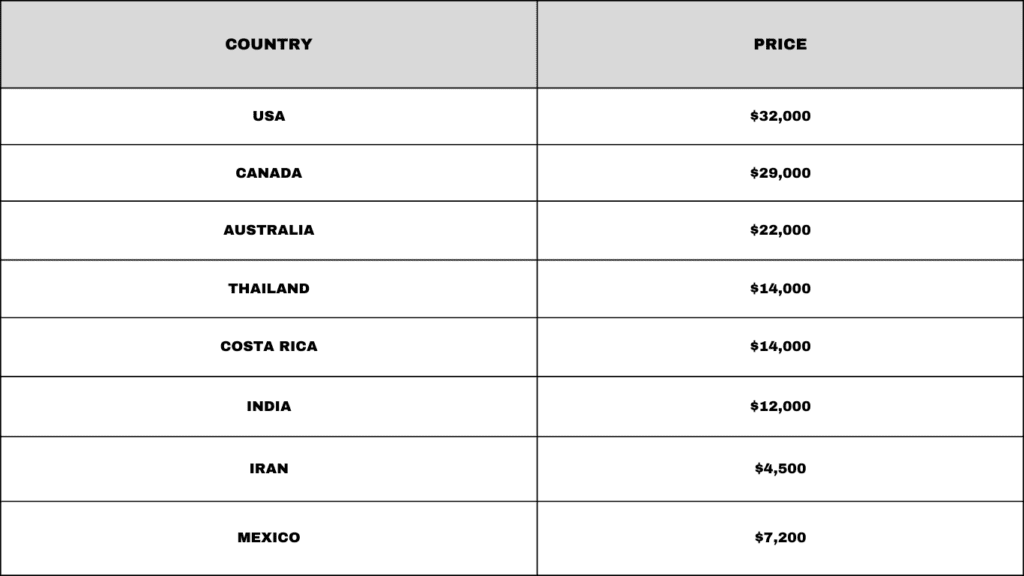The width and height of the screenshot is (1024, 576).
Task: Select the IRAN cell
Action: [268, 469]
